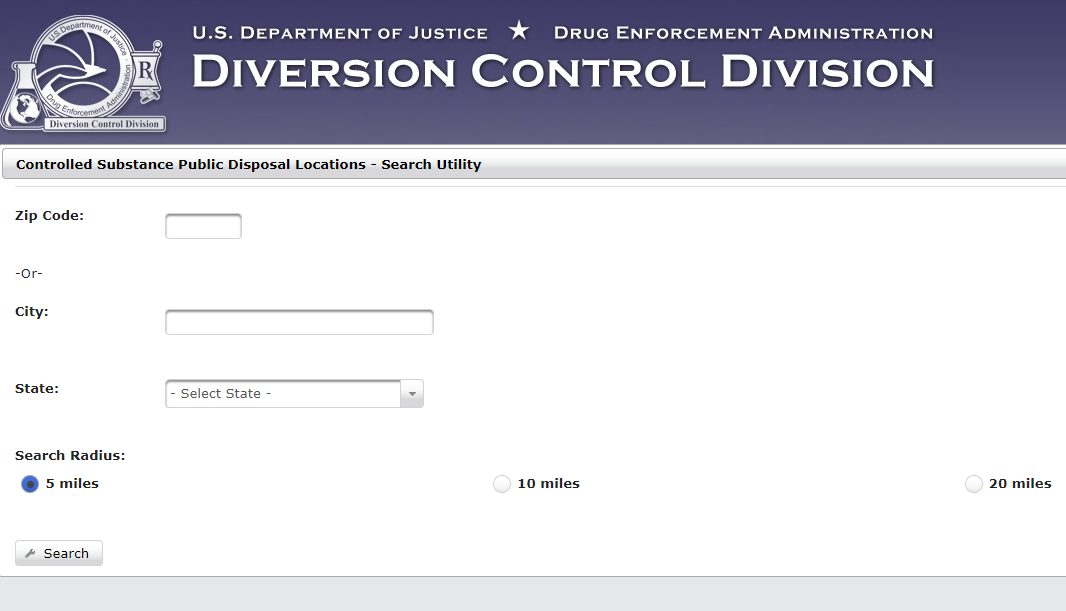
Task: Click the State label
Action: click(37, 389)
